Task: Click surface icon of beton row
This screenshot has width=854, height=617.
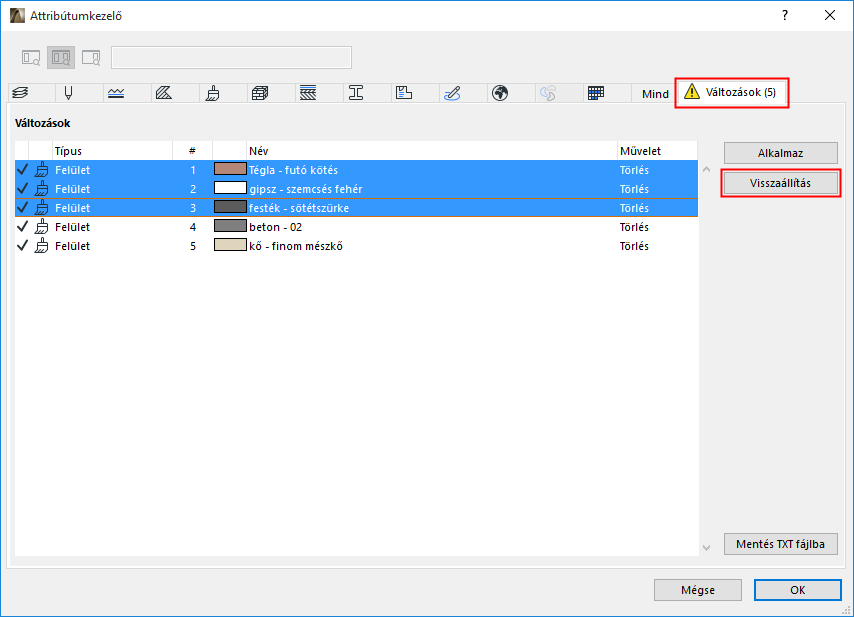Action: point(41,227)
